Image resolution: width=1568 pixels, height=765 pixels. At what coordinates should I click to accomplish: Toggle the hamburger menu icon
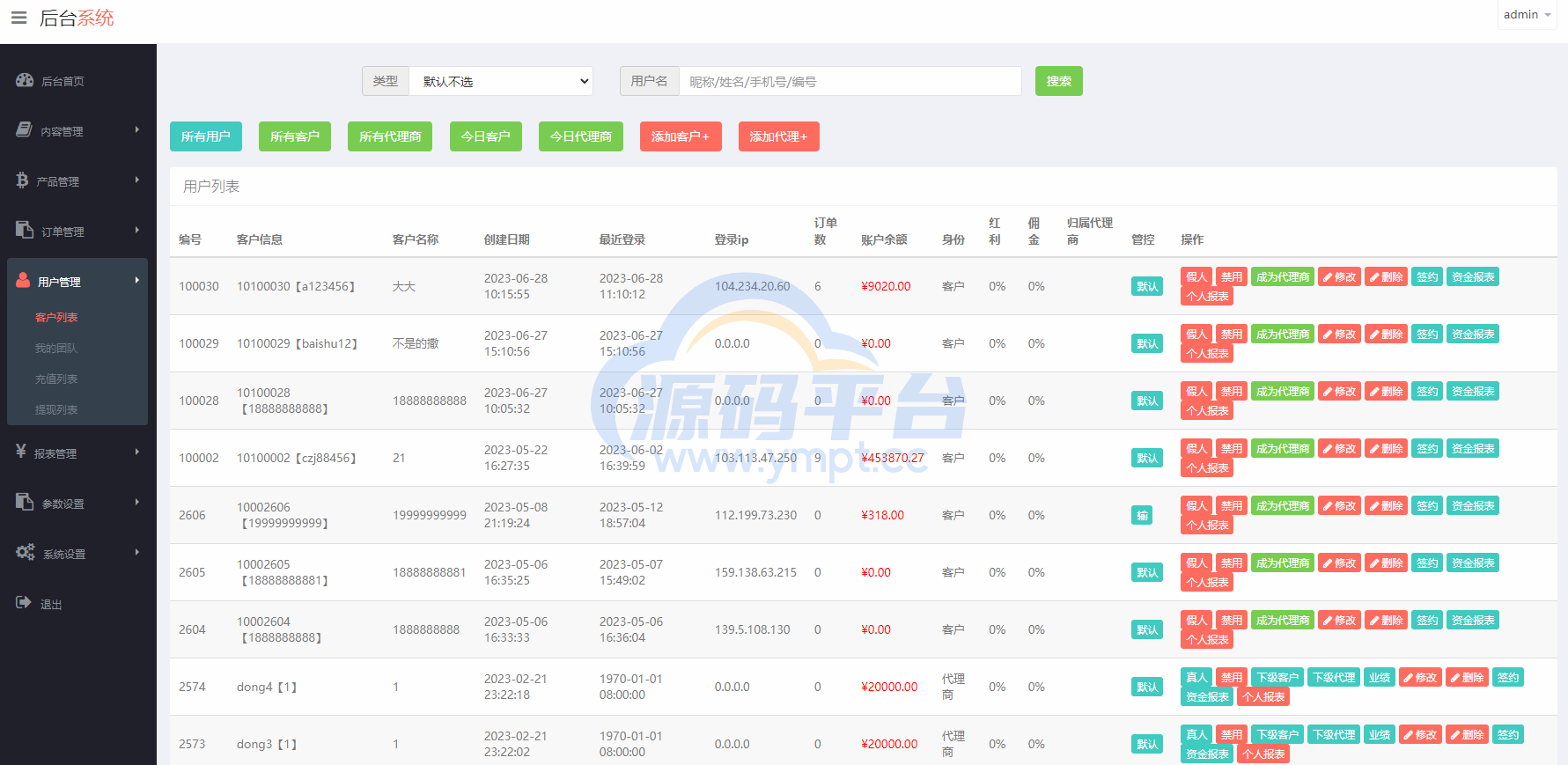pos(18,18)
